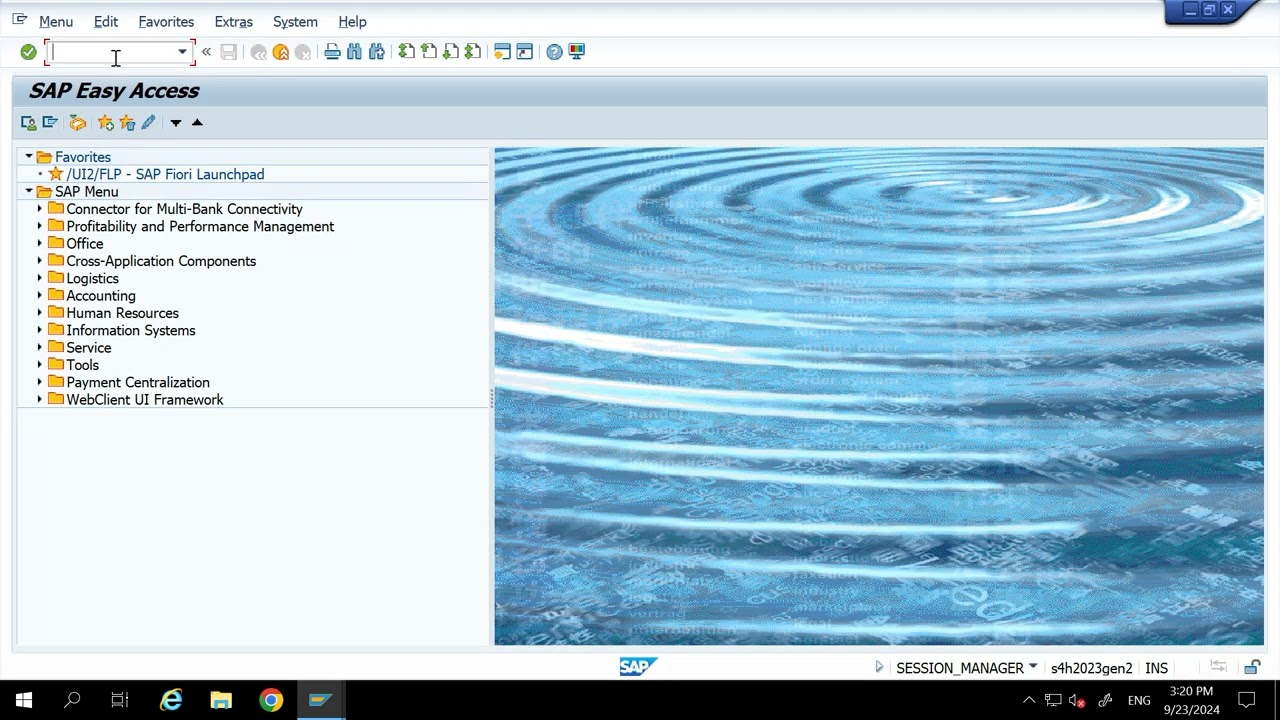Collapse the command field with double-chevron icon
The height and width of the screenshot is (720, 1280).
point(206,52)
